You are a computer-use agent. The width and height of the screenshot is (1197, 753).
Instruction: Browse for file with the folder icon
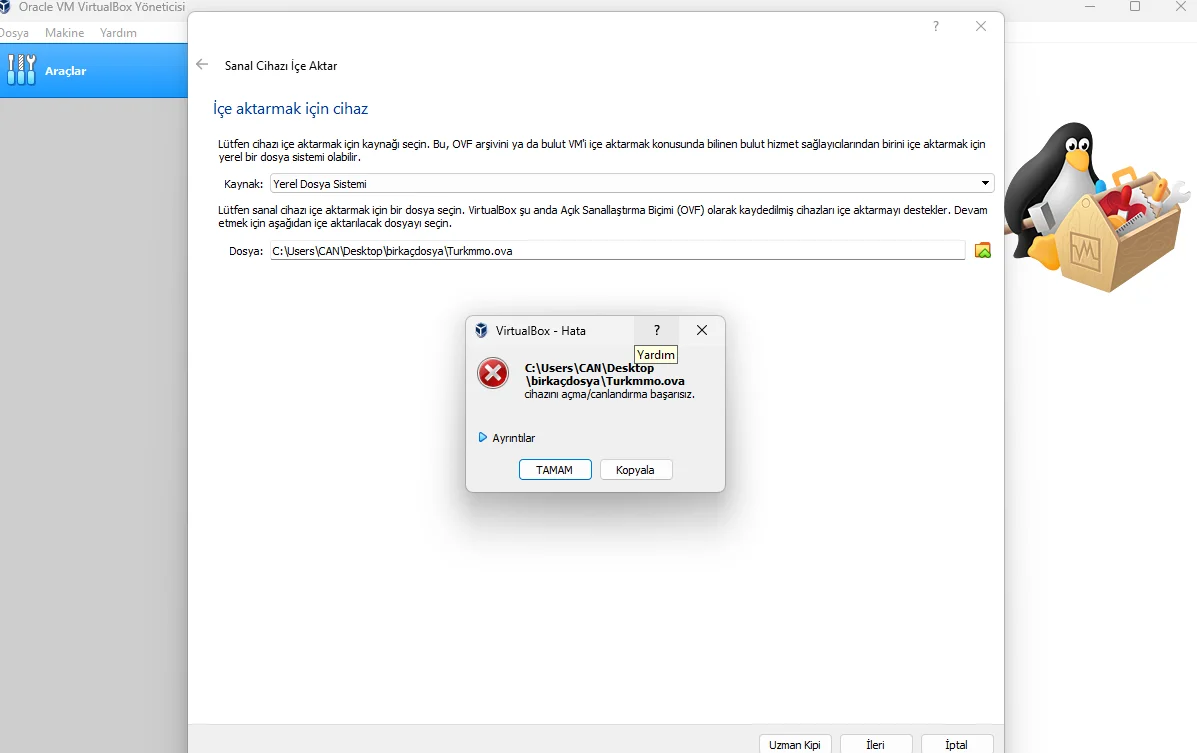coord(982,250)
